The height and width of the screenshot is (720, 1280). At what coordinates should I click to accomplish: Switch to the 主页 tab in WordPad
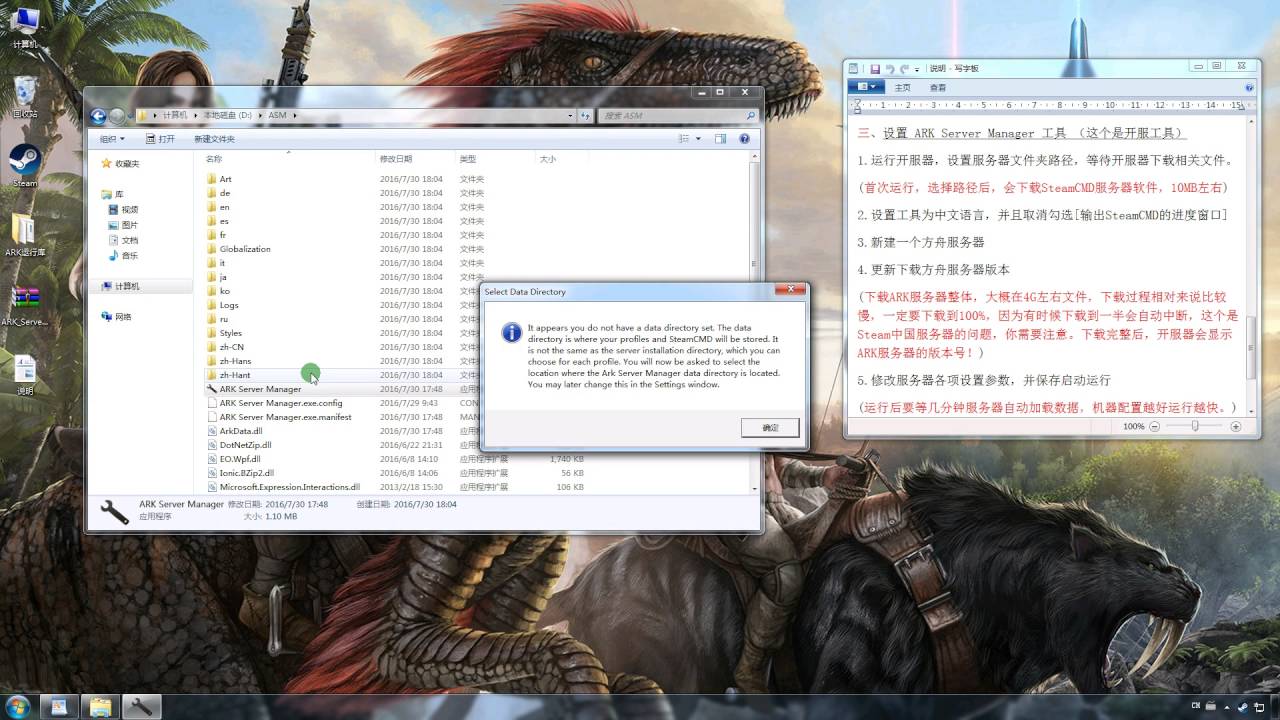pos(903,87)
